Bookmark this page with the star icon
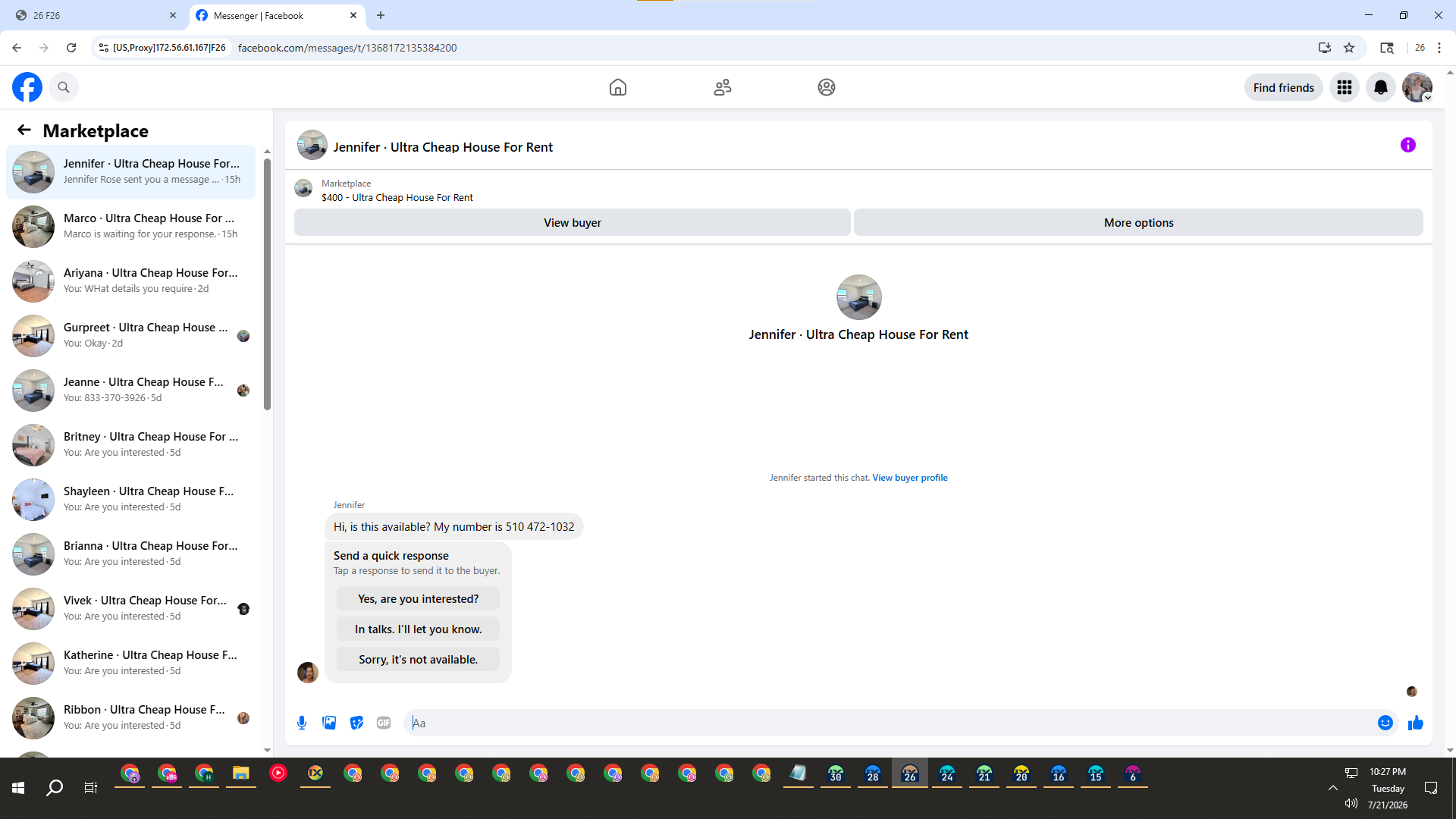1456x819 pixels. coord(1349,48)
